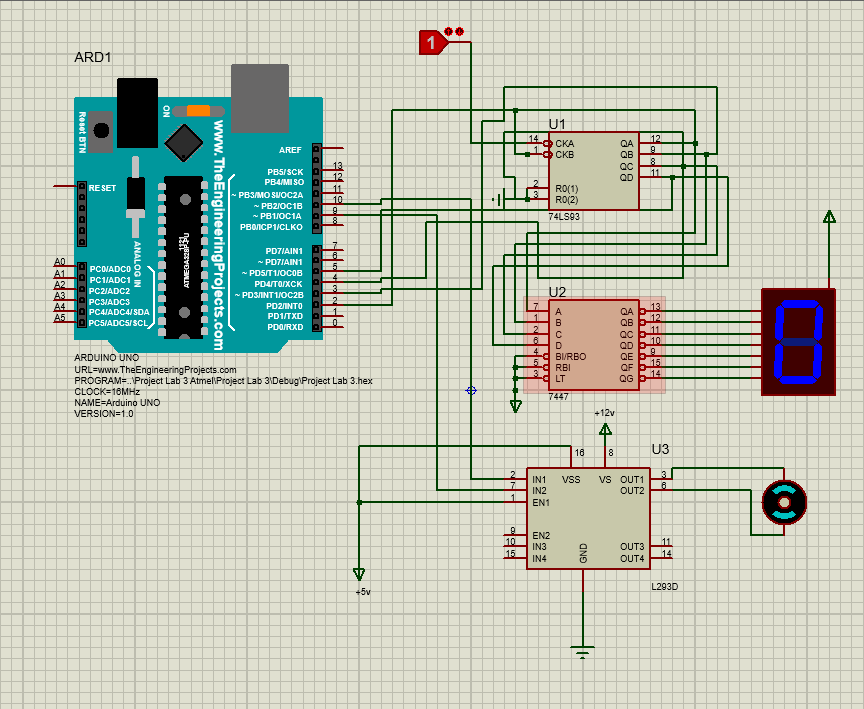Viewport: 864px width, 709px height.
Task: Select the U1 reference label
Action: click(557, 124)
